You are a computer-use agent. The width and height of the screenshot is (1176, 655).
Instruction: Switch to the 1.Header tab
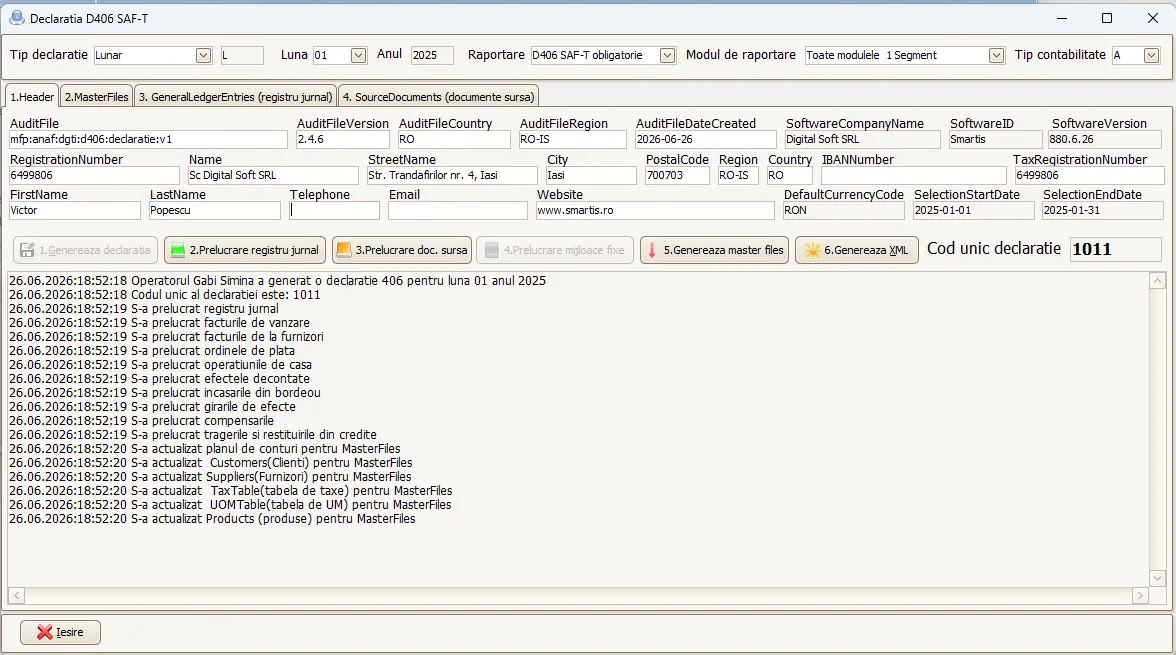pos(32,97)
